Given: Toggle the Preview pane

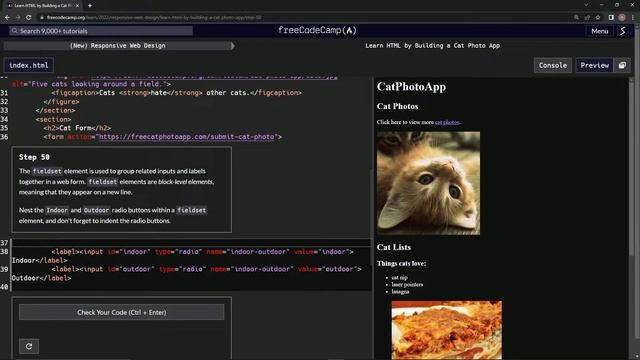Looking at the screenshot, I should [x=594, y=65].
